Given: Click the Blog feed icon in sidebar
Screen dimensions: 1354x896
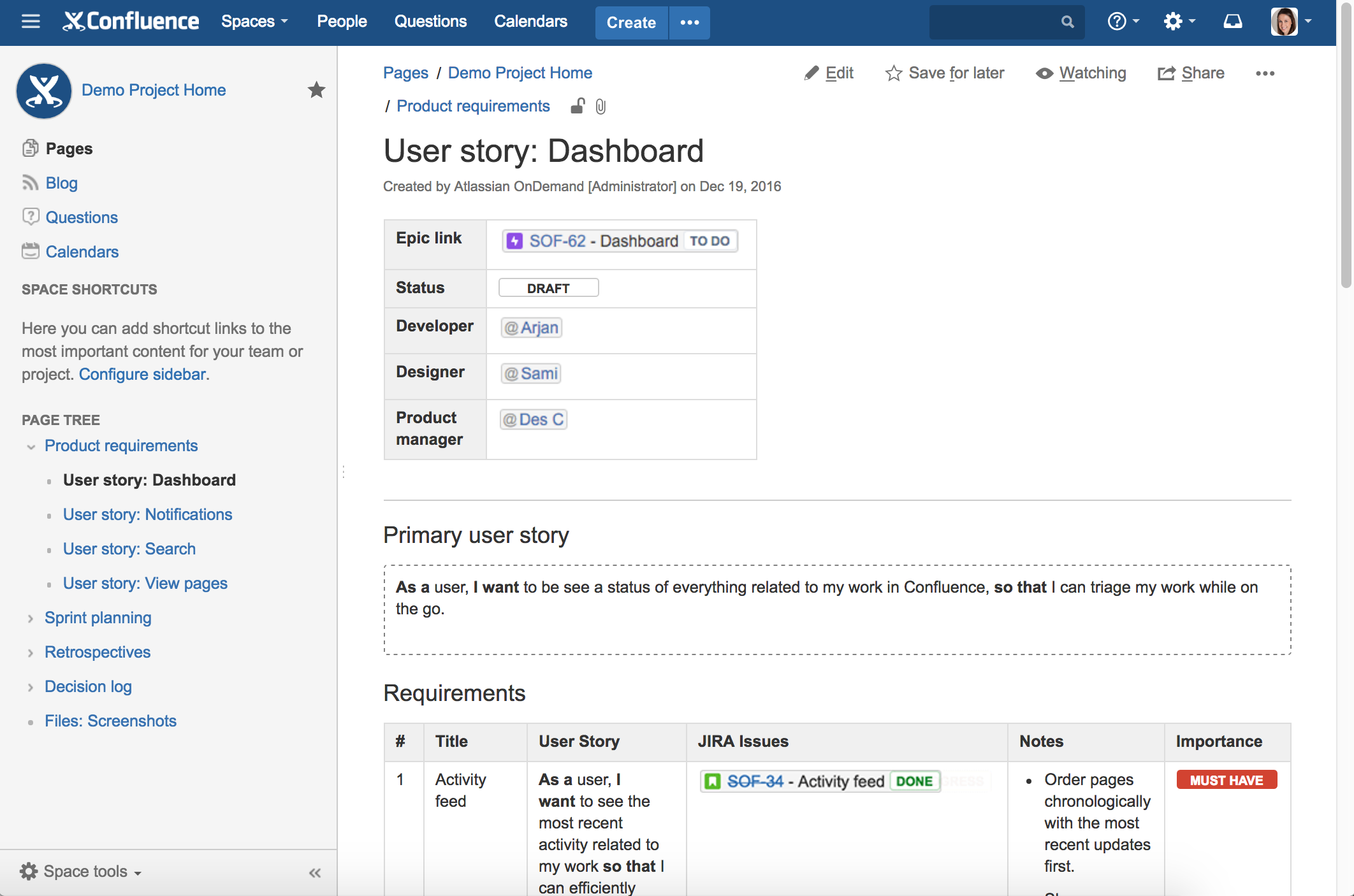Looking at the screenshot, I should (x=30, y=183).
